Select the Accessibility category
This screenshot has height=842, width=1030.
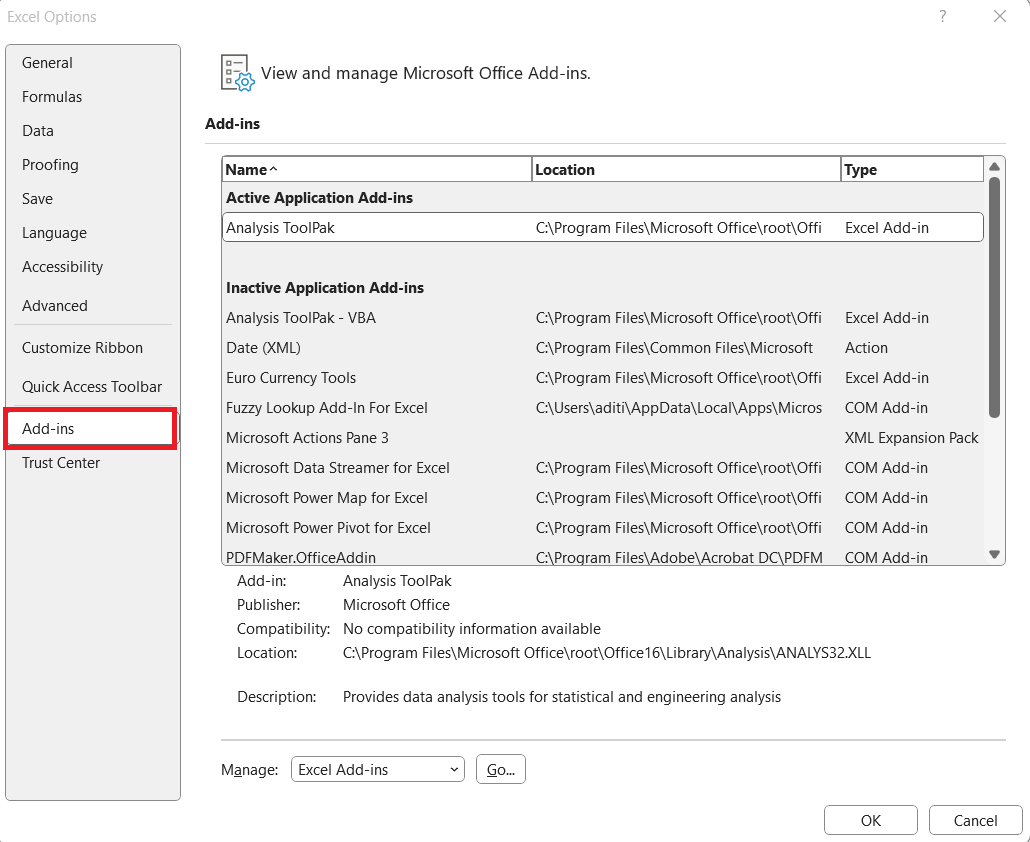pyautogui.click(x=92, y=267)
